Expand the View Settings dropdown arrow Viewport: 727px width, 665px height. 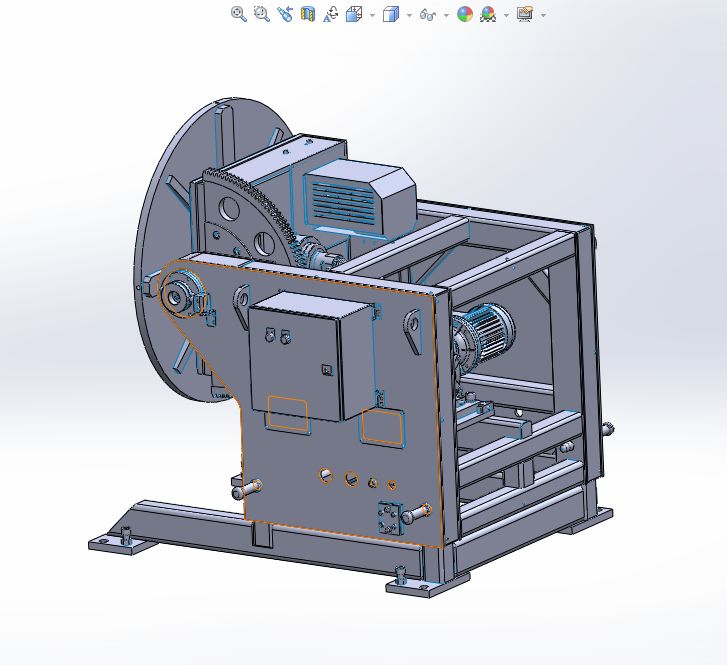click(543, 15)
